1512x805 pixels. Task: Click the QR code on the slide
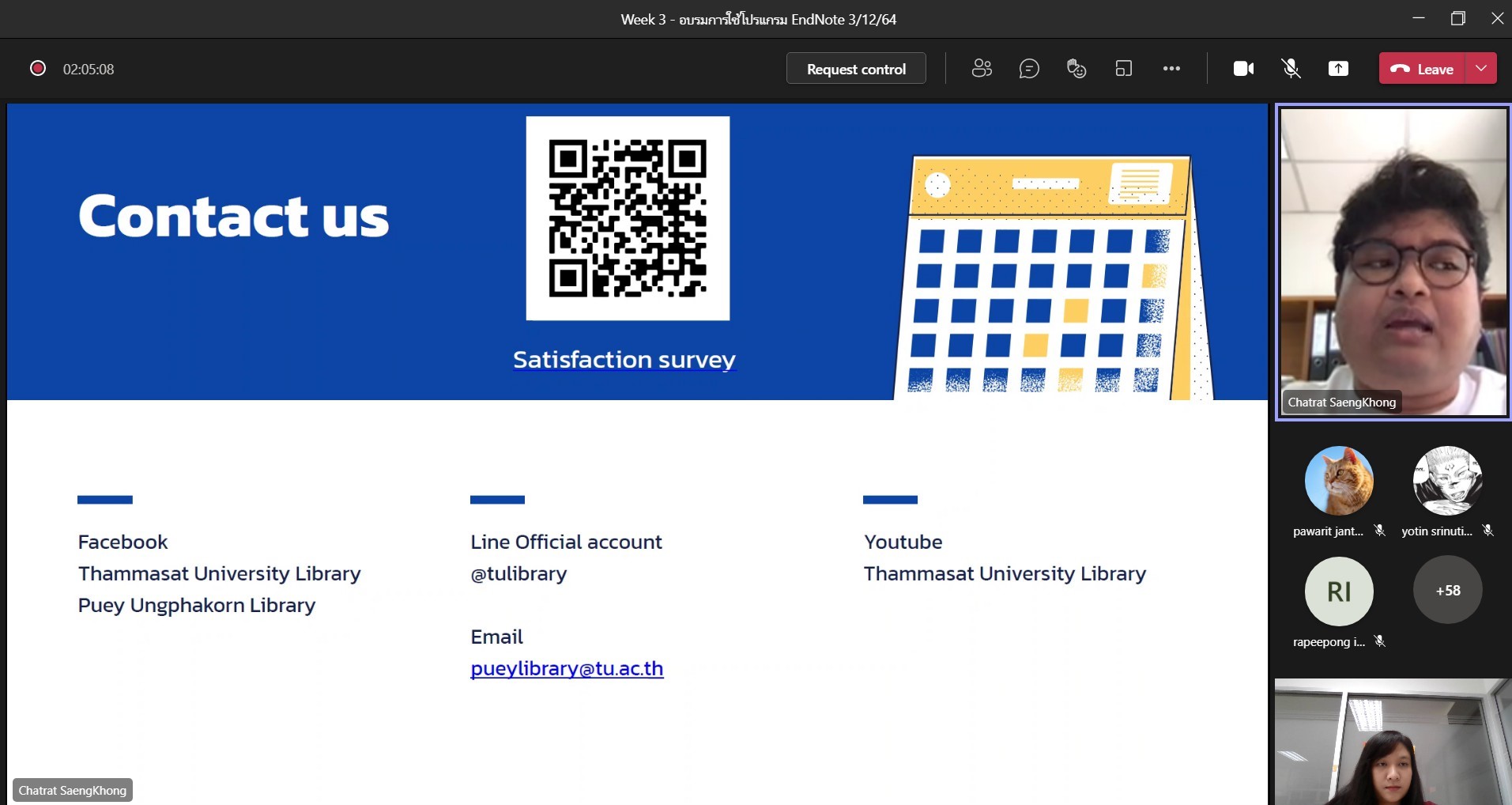[x=628, y=218]
